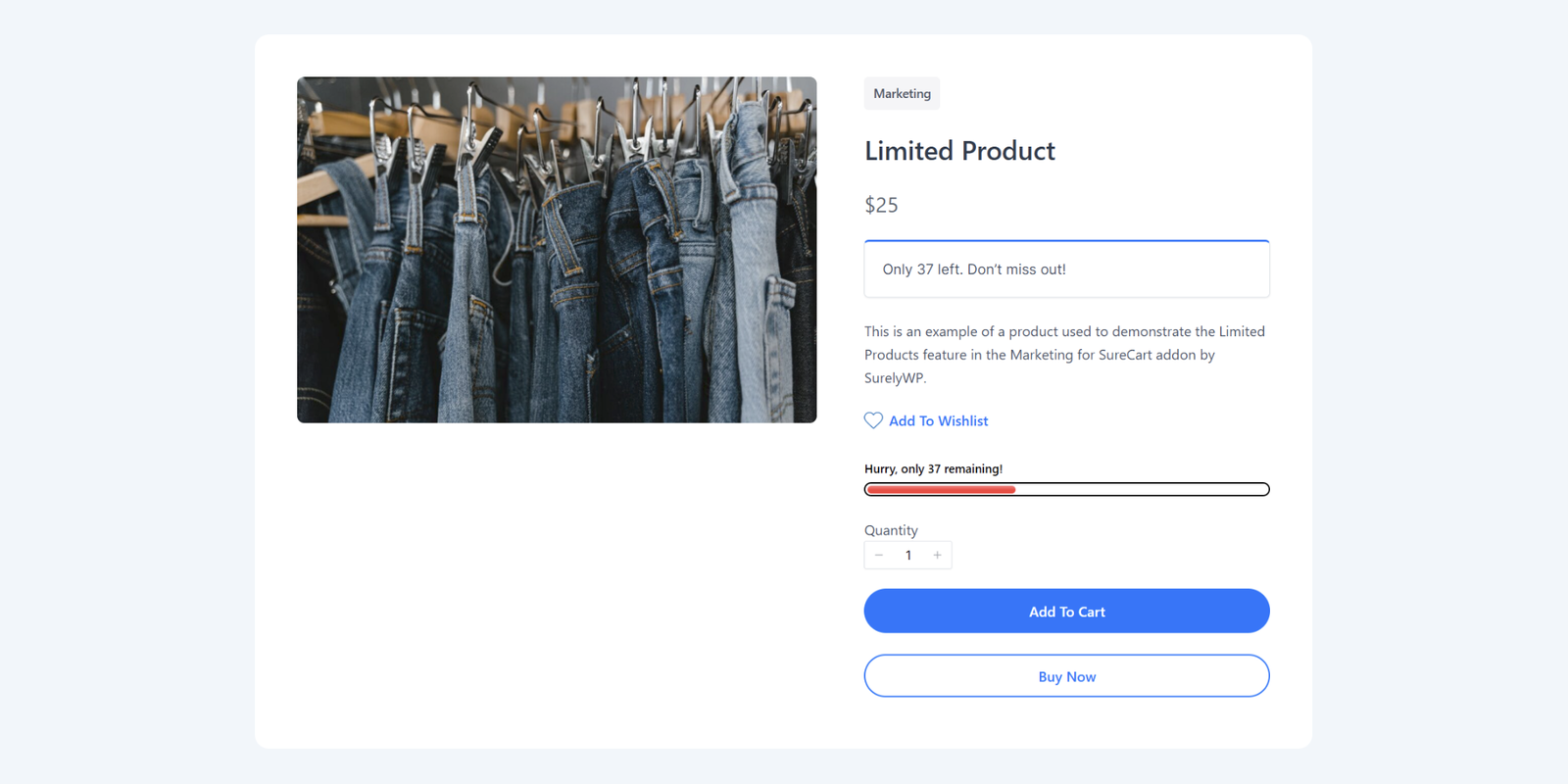The image size is (1568, 784).
Task: Select the Limited Product title
Action: pos(959,151)
